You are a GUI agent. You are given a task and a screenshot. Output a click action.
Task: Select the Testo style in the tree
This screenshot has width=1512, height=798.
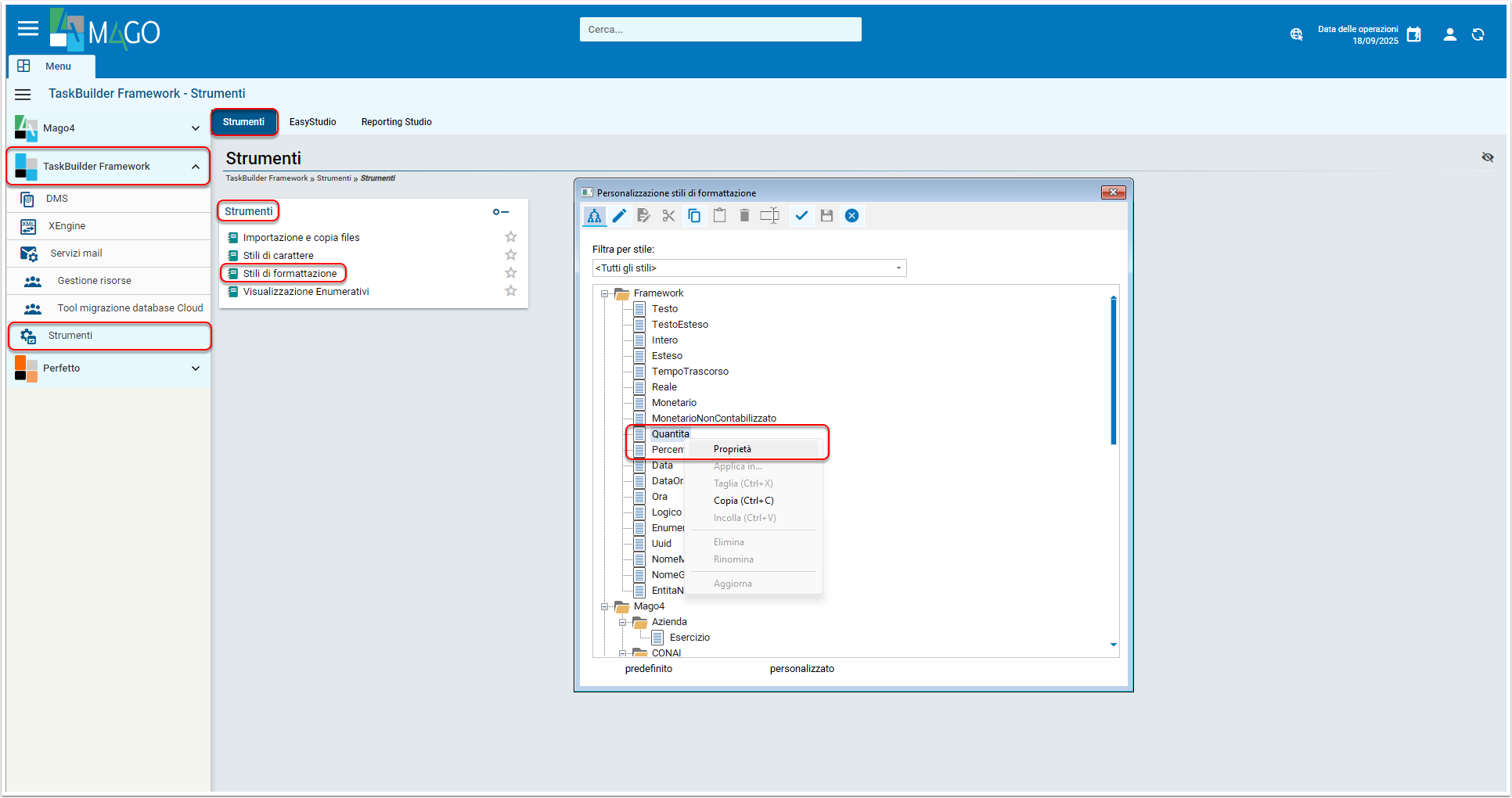pyautogui.click(x=664, y=309)
